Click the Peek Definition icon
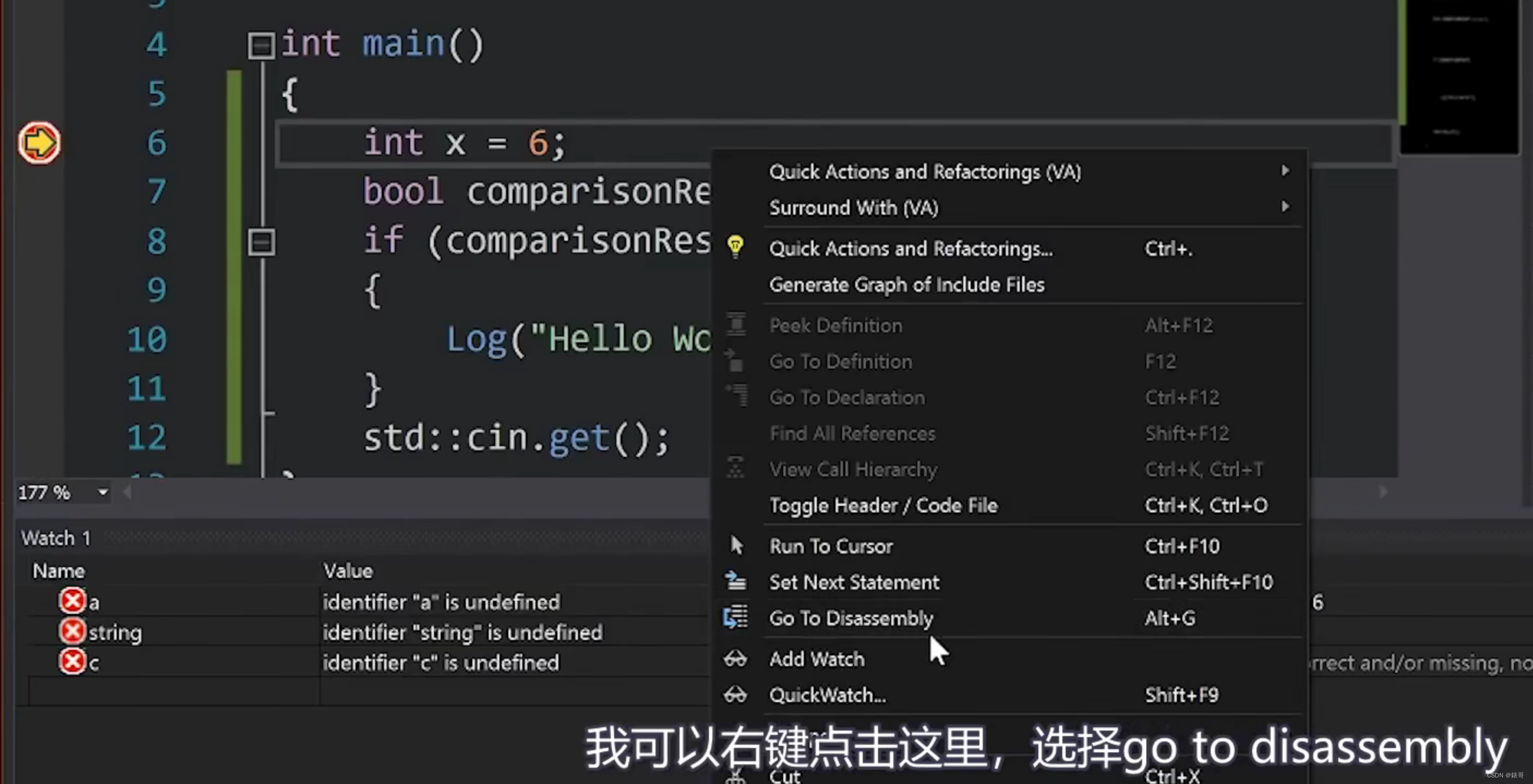This screenshot has height=784, width=1533. (x=736, y=324)
